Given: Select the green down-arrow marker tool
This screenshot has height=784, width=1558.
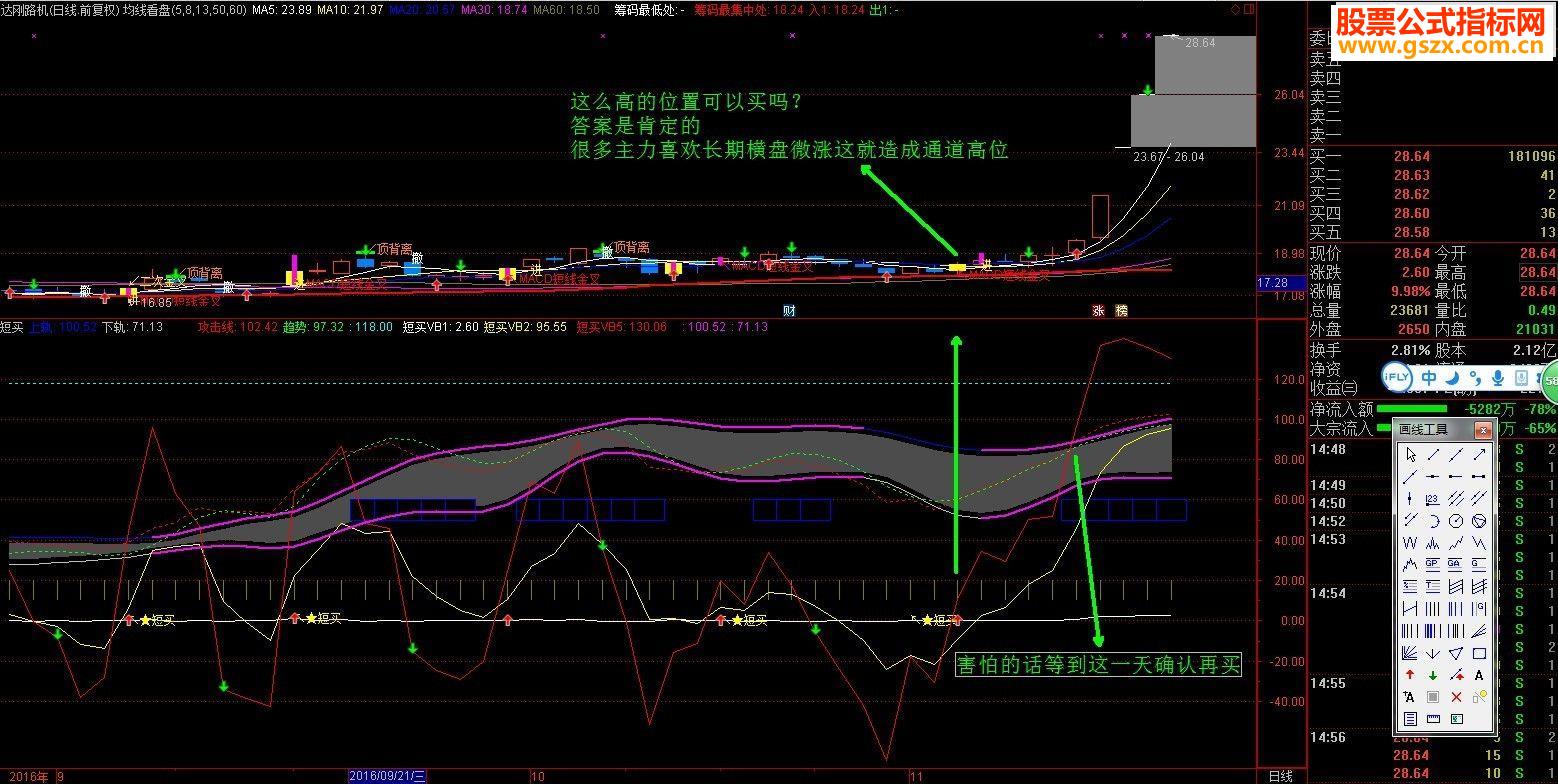Looking at the screenshot, I should [1433, 675].
